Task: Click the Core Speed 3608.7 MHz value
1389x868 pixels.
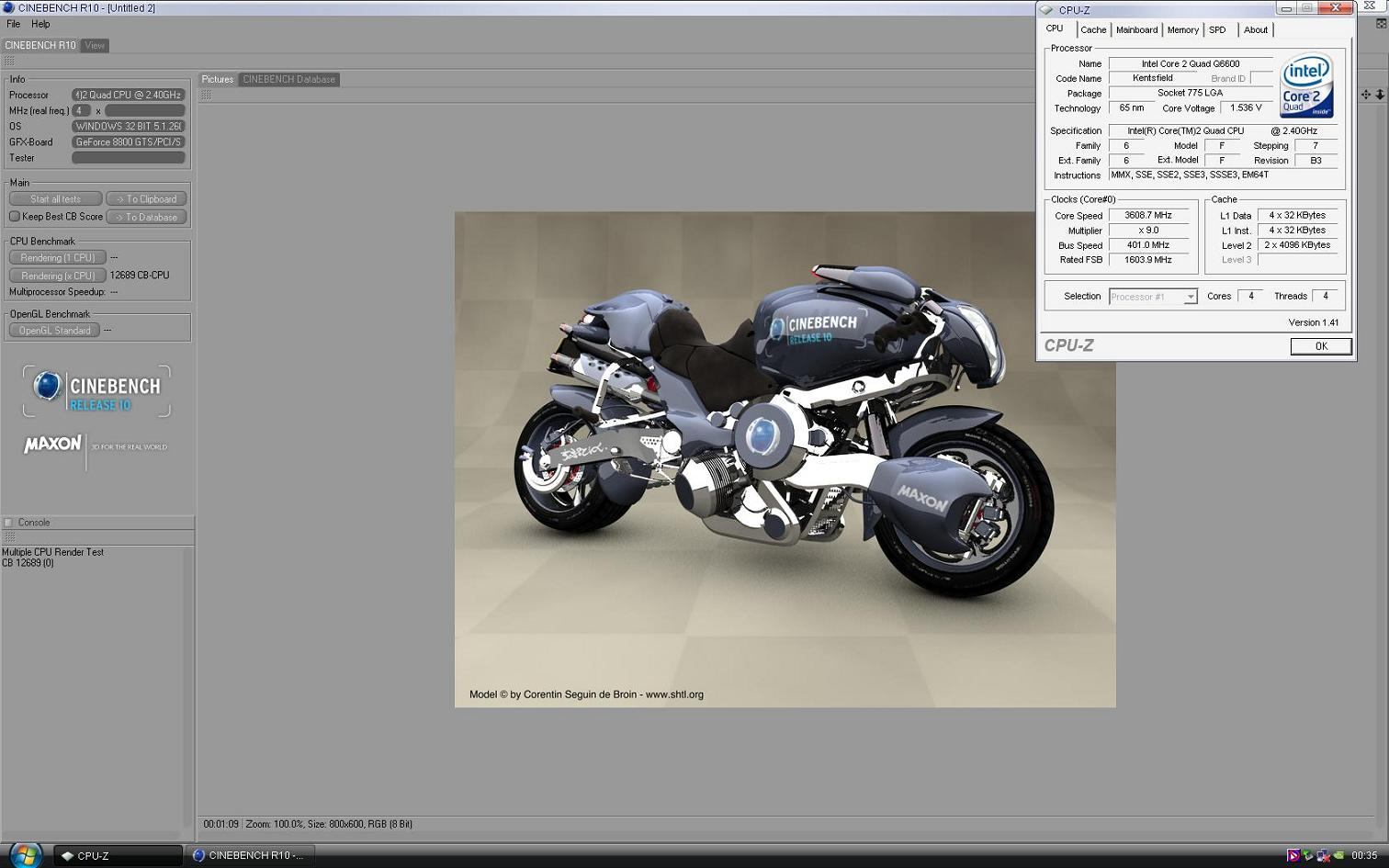Action: pos(1148,216)
